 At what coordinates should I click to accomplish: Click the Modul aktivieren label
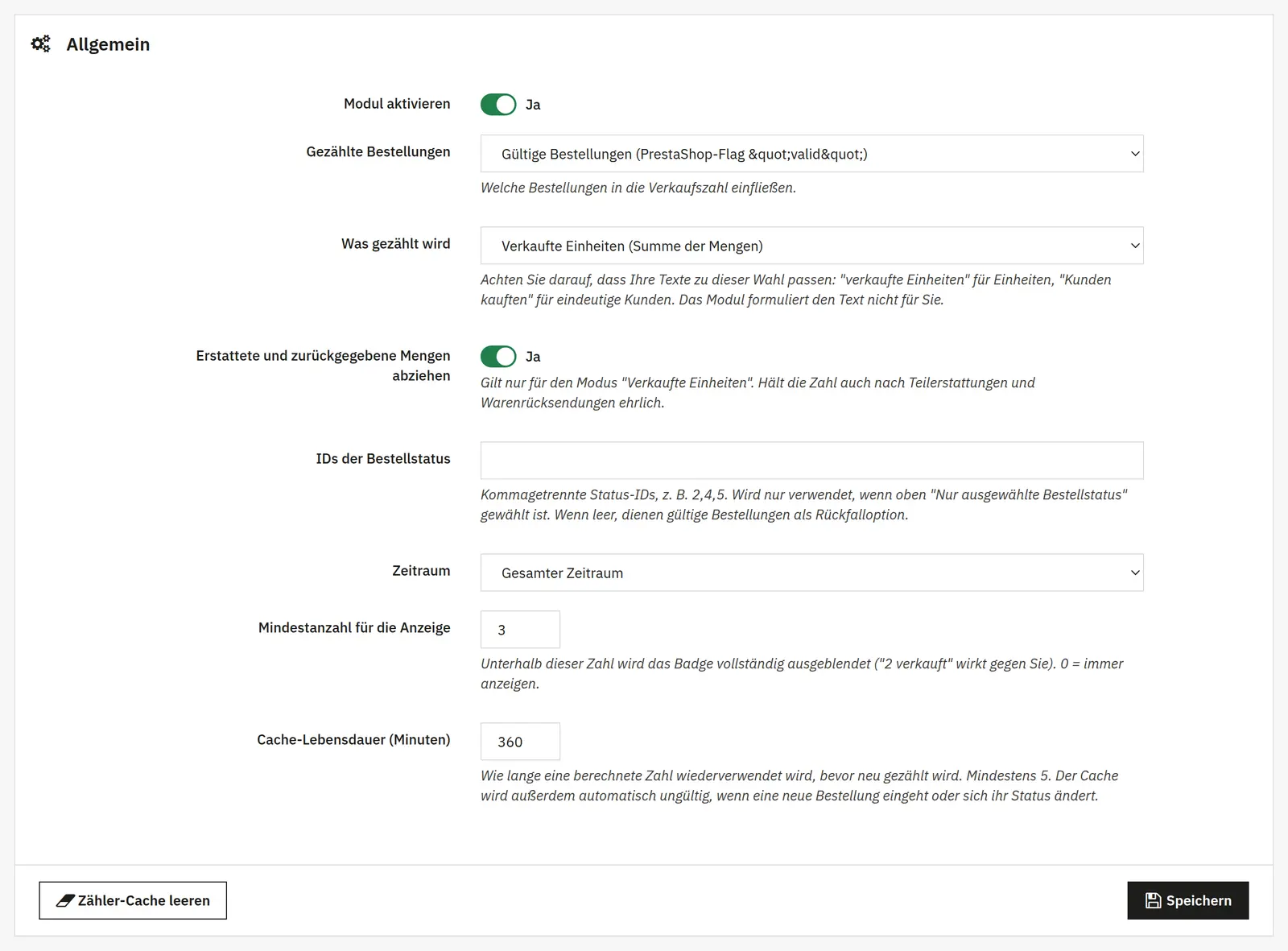pos(397,104)
